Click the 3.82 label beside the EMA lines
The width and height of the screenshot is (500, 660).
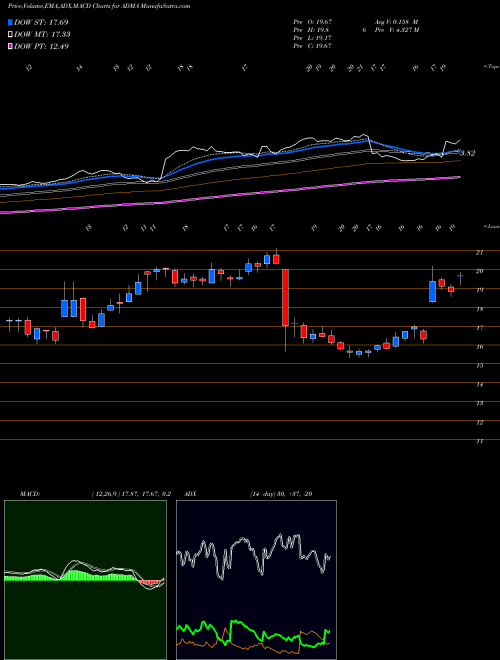[x=468, y=153]
